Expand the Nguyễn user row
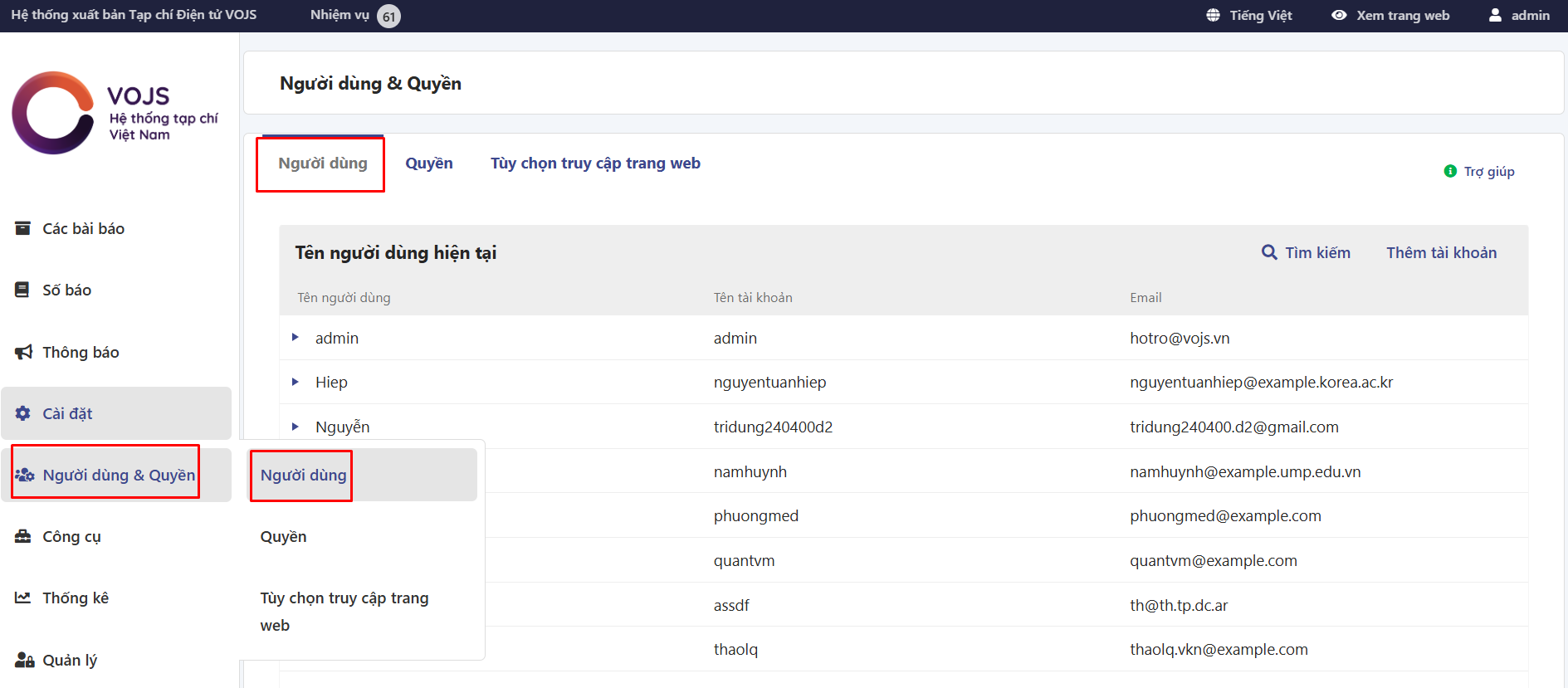The height and width of the screenshot is (688, 1568). coord(296,427)
